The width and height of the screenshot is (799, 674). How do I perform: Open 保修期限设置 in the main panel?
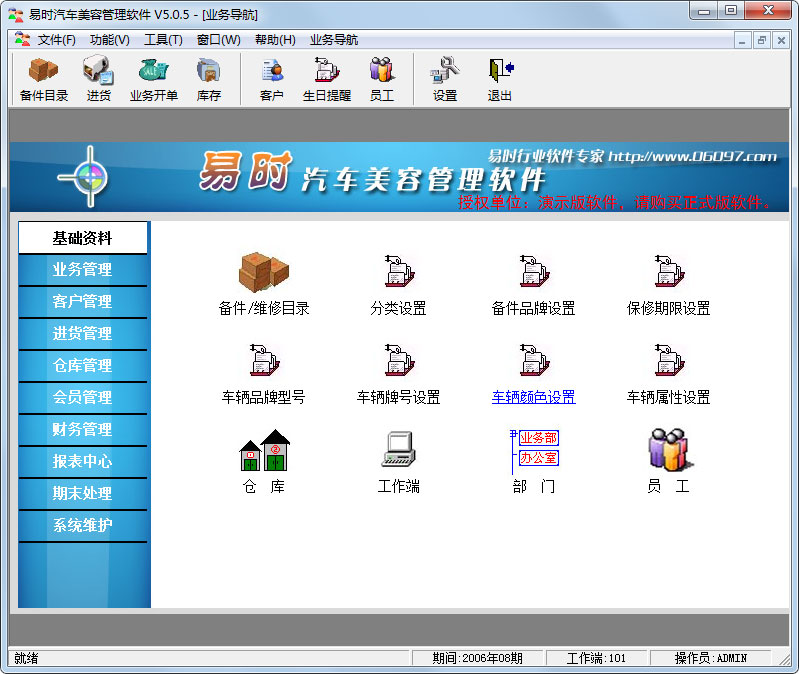(669, 308)
